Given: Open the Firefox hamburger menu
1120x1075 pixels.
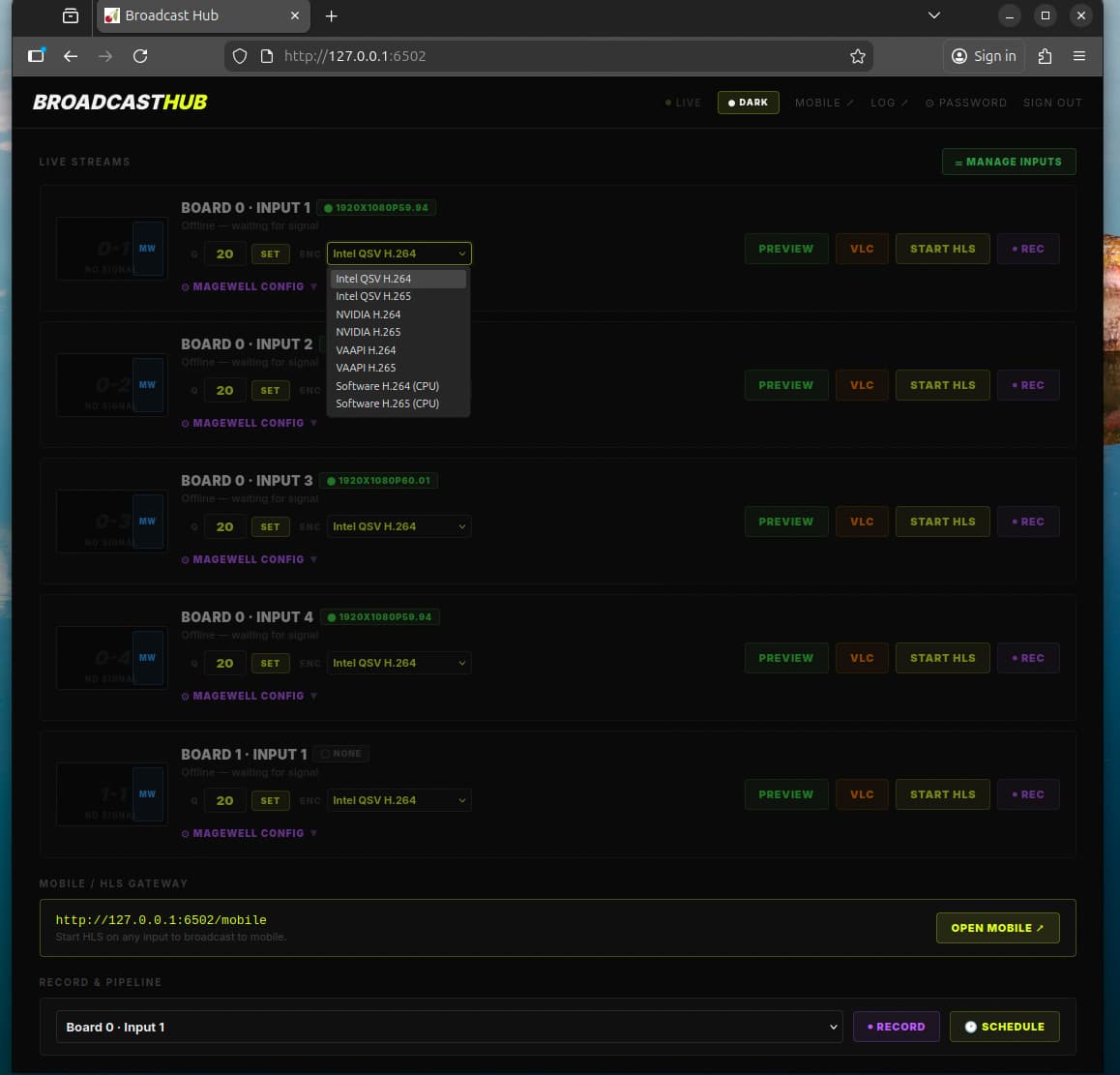Looking at the screenshot, I should [x=1079, y=56].
